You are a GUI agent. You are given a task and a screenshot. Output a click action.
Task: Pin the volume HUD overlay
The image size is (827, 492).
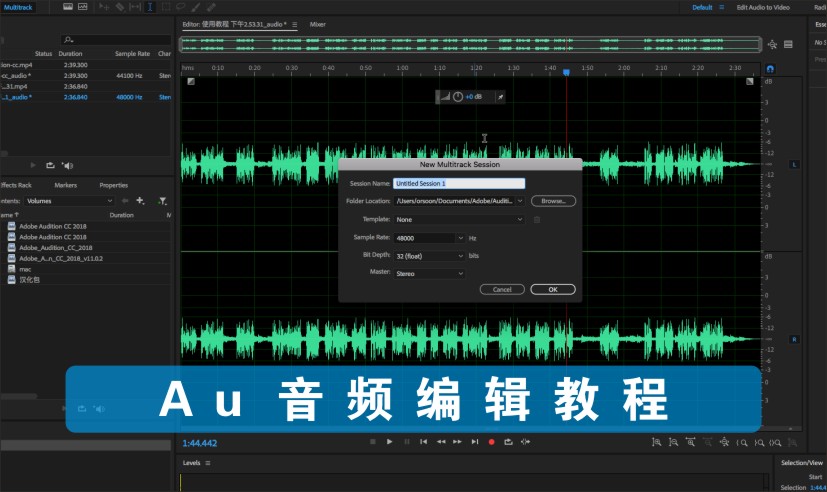500,97
